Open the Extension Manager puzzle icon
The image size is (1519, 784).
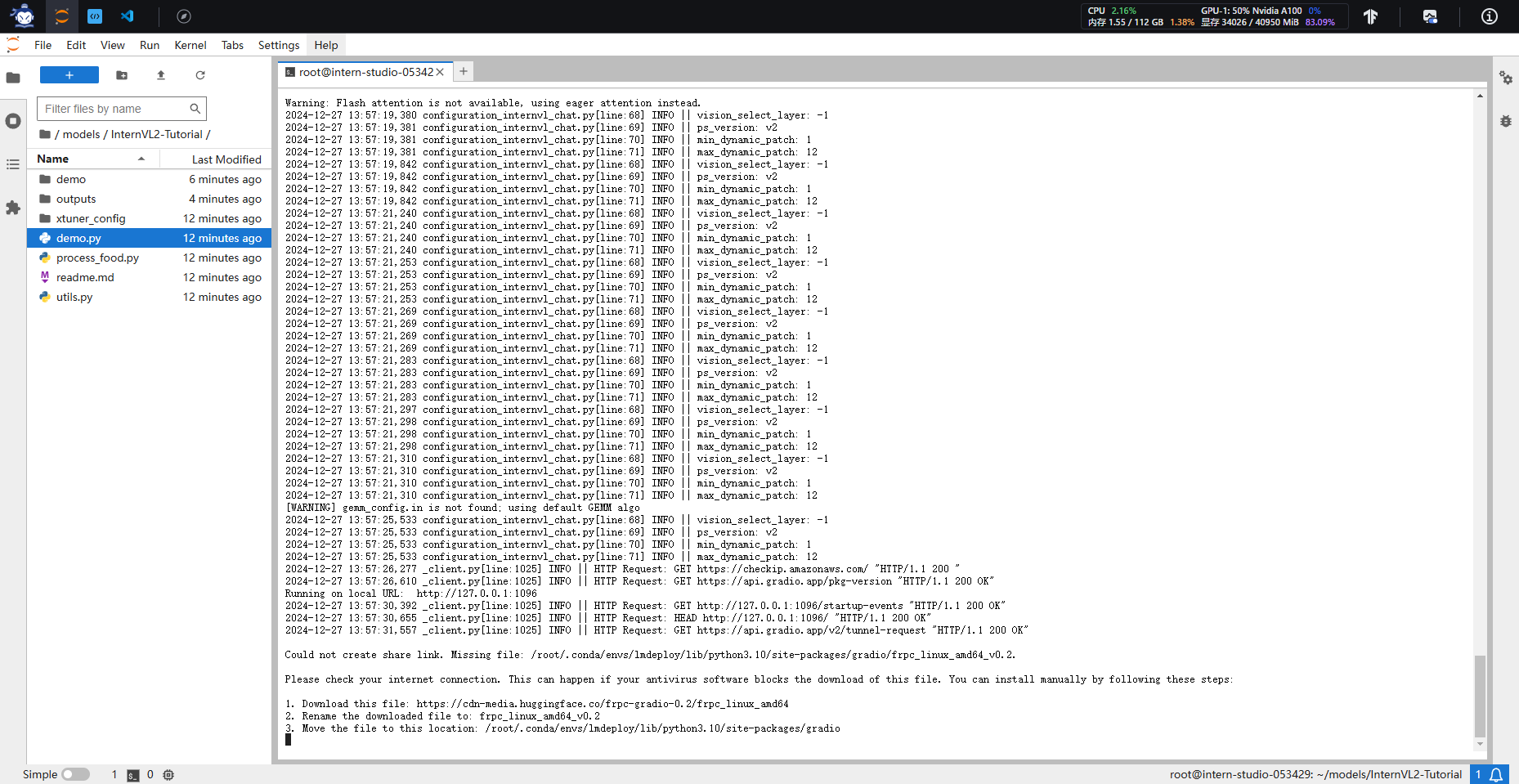13,208
